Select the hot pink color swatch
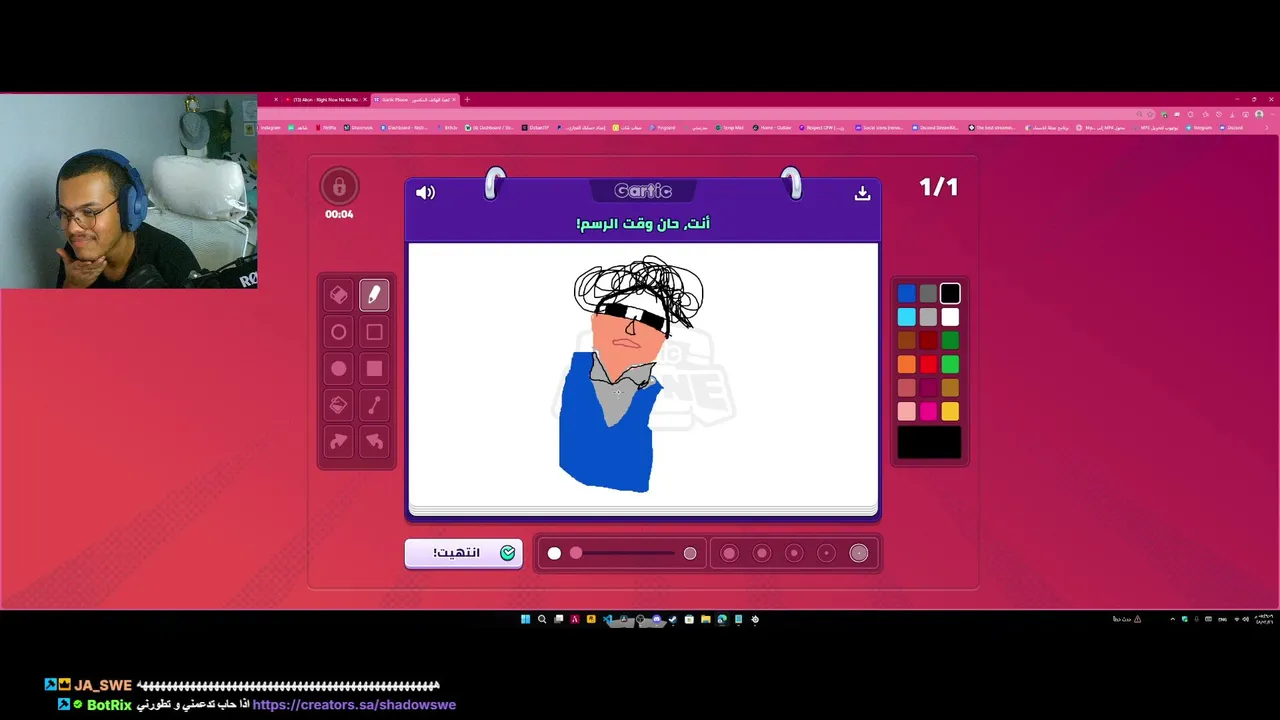Image resolution: width=1280 pixels, height=720 pixels. click(928, 411)
